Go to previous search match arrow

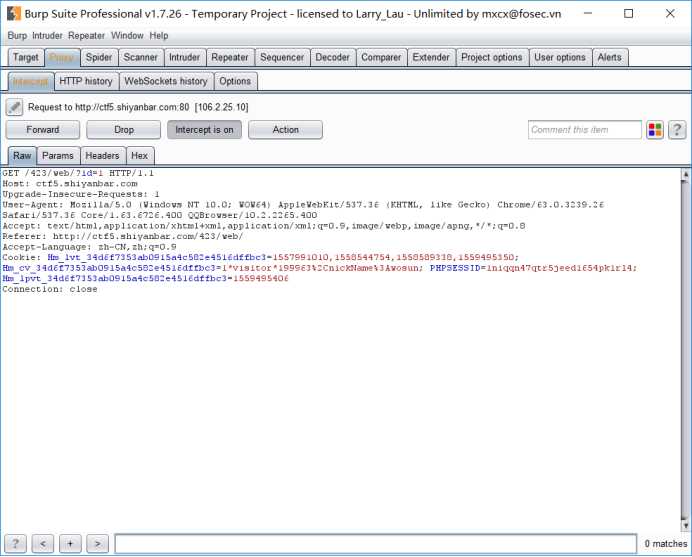pos(43,543)
